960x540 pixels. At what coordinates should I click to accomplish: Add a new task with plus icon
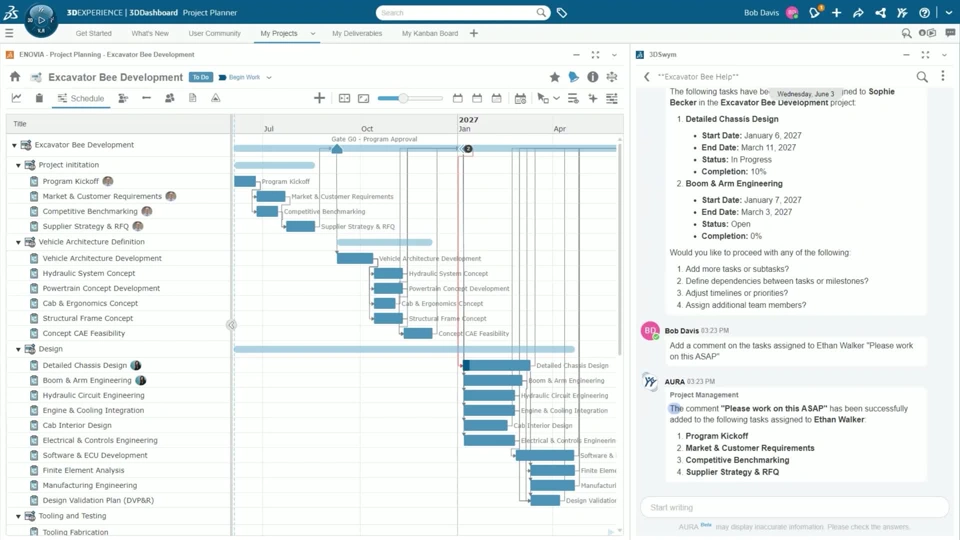point(319,98)
